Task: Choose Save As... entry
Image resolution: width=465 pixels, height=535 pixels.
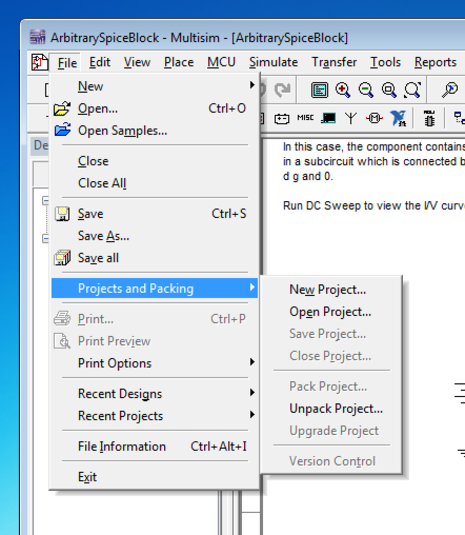Action: [155, 236]
